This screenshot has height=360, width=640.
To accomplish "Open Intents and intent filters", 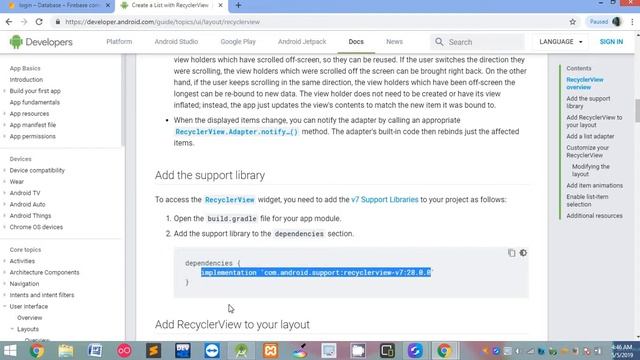I will click(42, 295).
